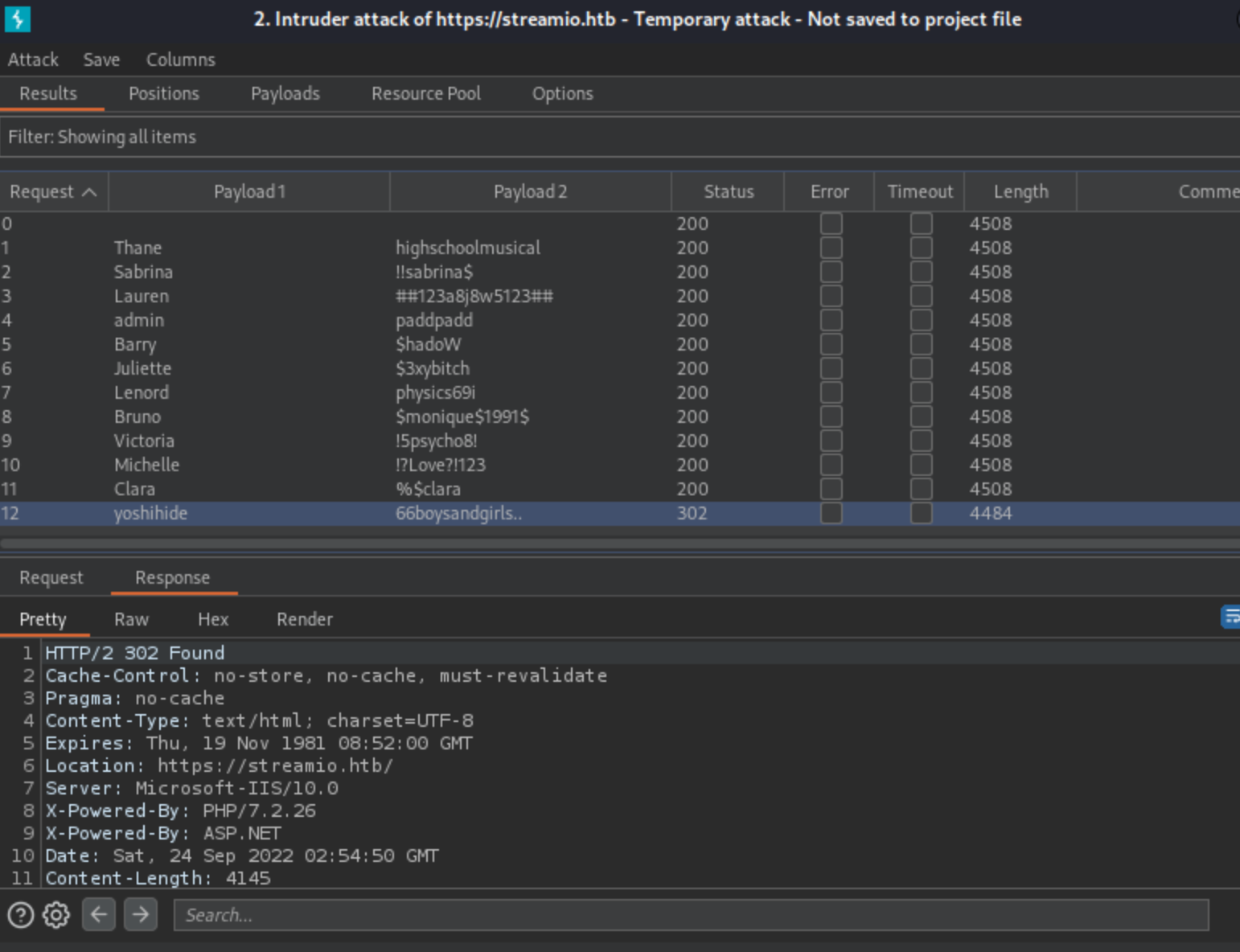Viewport: 1240px width, 952px height.
Task: Click the %$clara payload cell
Action: click(429, 489)
